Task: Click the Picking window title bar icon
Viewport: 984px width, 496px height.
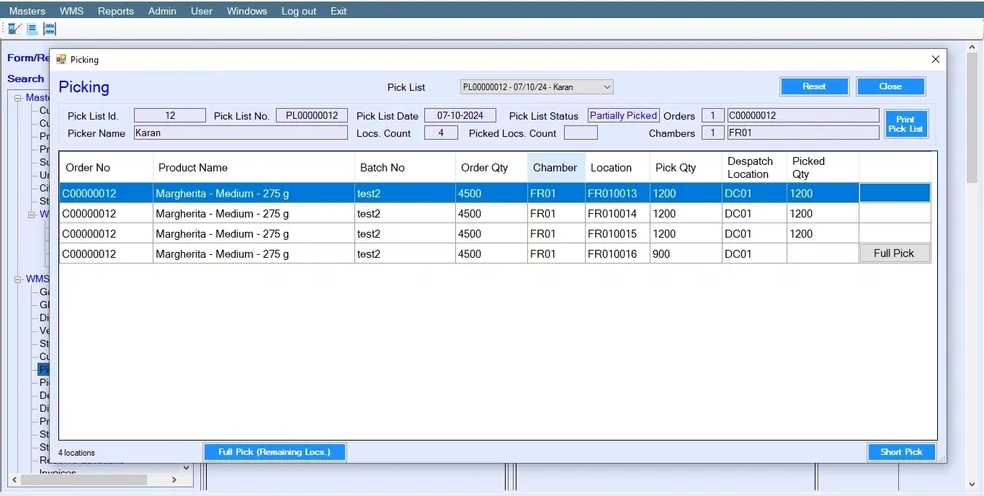Action: tap(61, 59)
